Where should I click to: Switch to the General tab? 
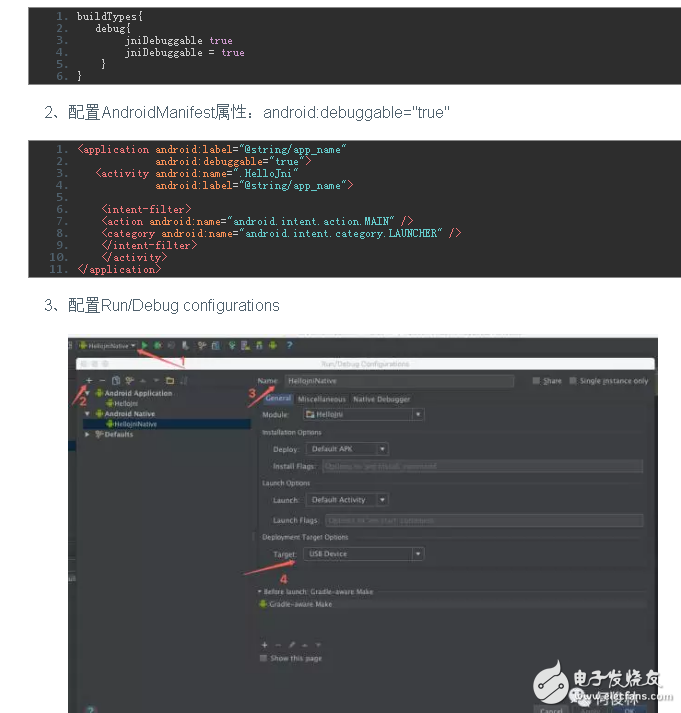(x=278, y=398)
